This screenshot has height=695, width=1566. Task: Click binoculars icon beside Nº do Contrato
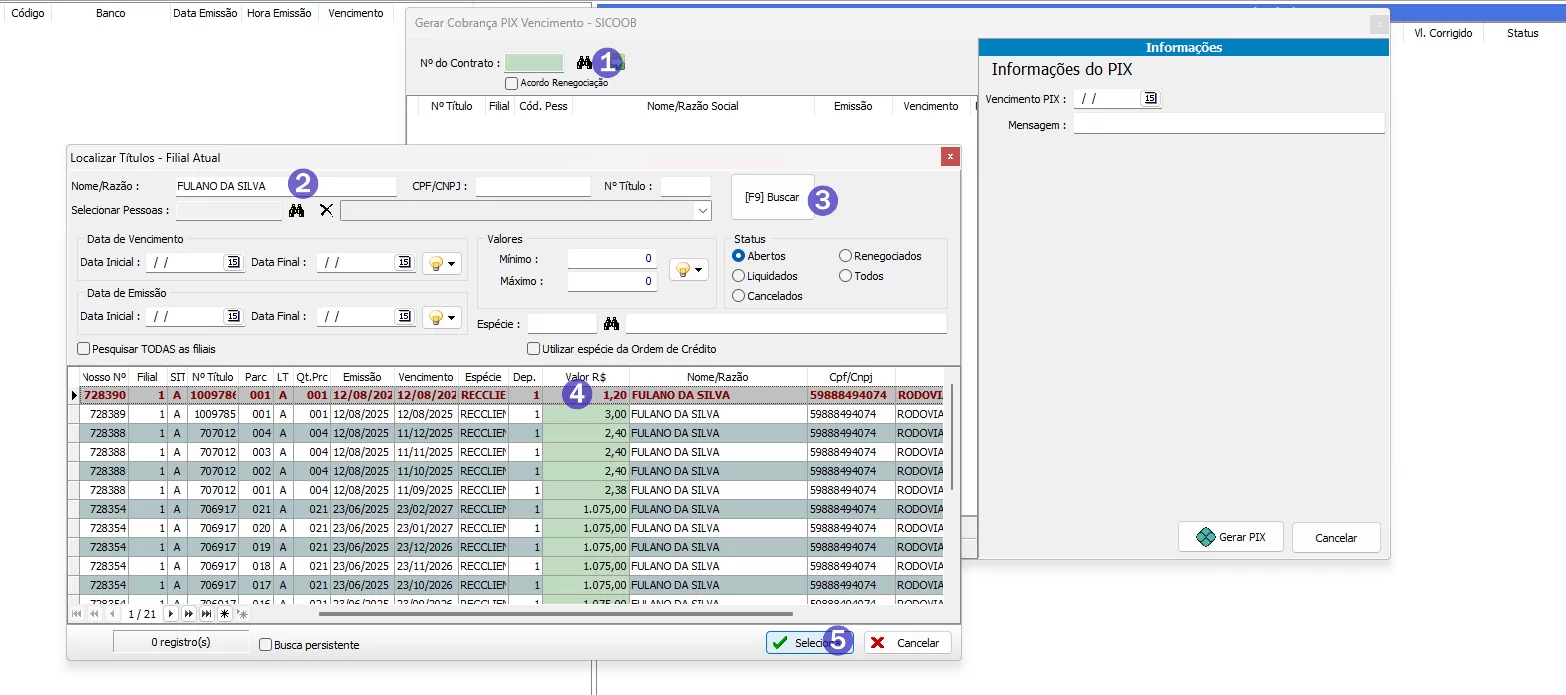(584, 63)
